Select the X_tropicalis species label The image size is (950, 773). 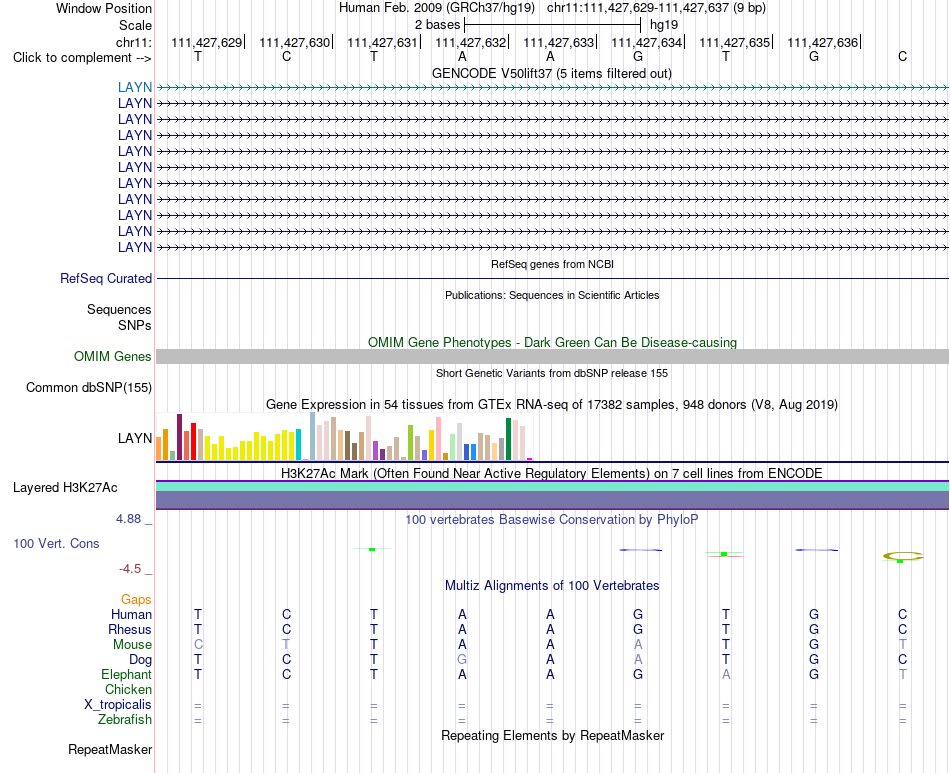click(x=118, y=705)
